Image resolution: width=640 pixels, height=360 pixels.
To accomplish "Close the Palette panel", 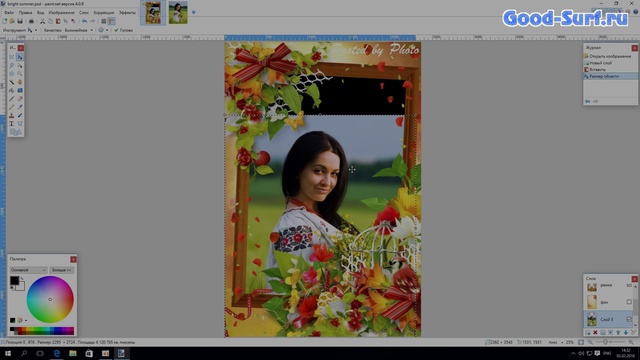I will click(x=73, y=259).
